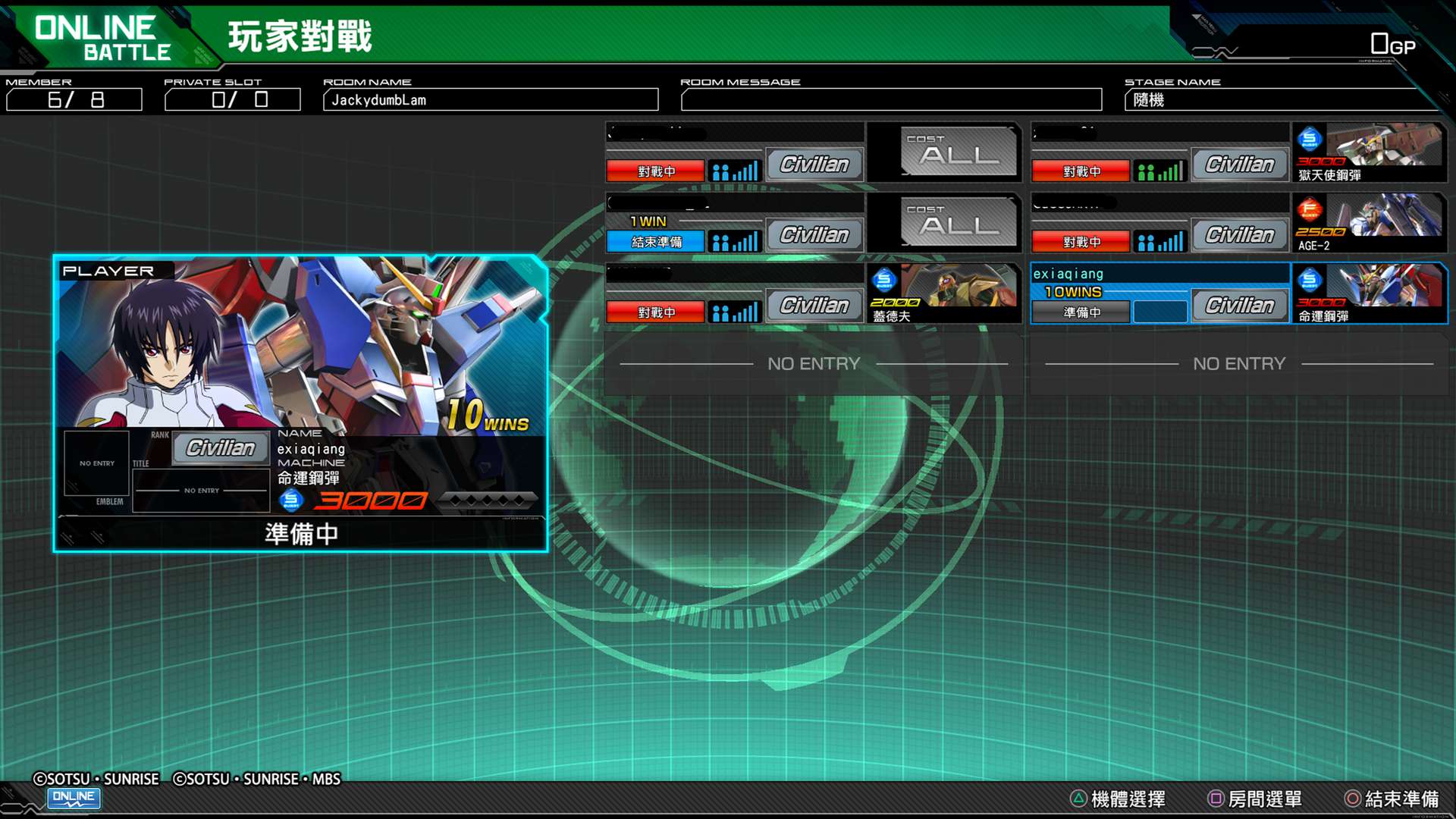The image size is (1456, 819).
Task: Click the proficiency stars gauge in player card
Action: pos(488,500)
